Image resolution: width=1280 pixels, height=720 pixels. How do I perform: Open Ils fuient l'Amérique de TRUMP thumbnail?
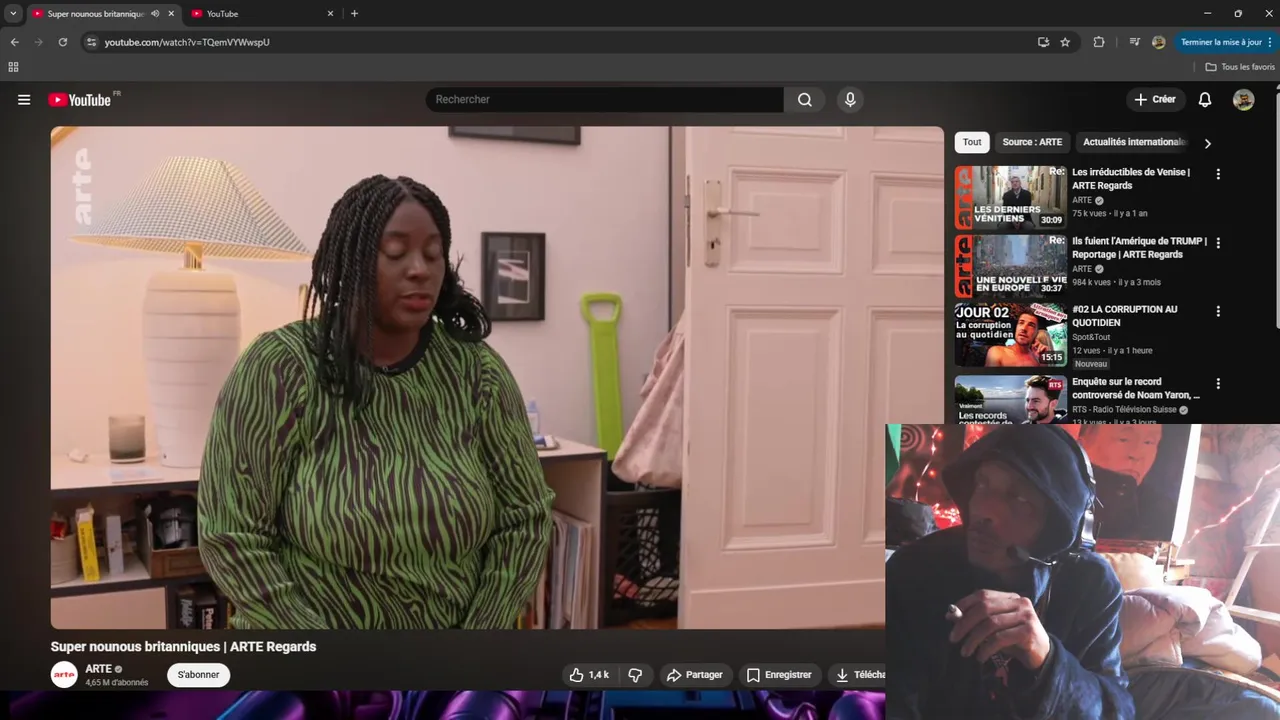[1010, 266]
